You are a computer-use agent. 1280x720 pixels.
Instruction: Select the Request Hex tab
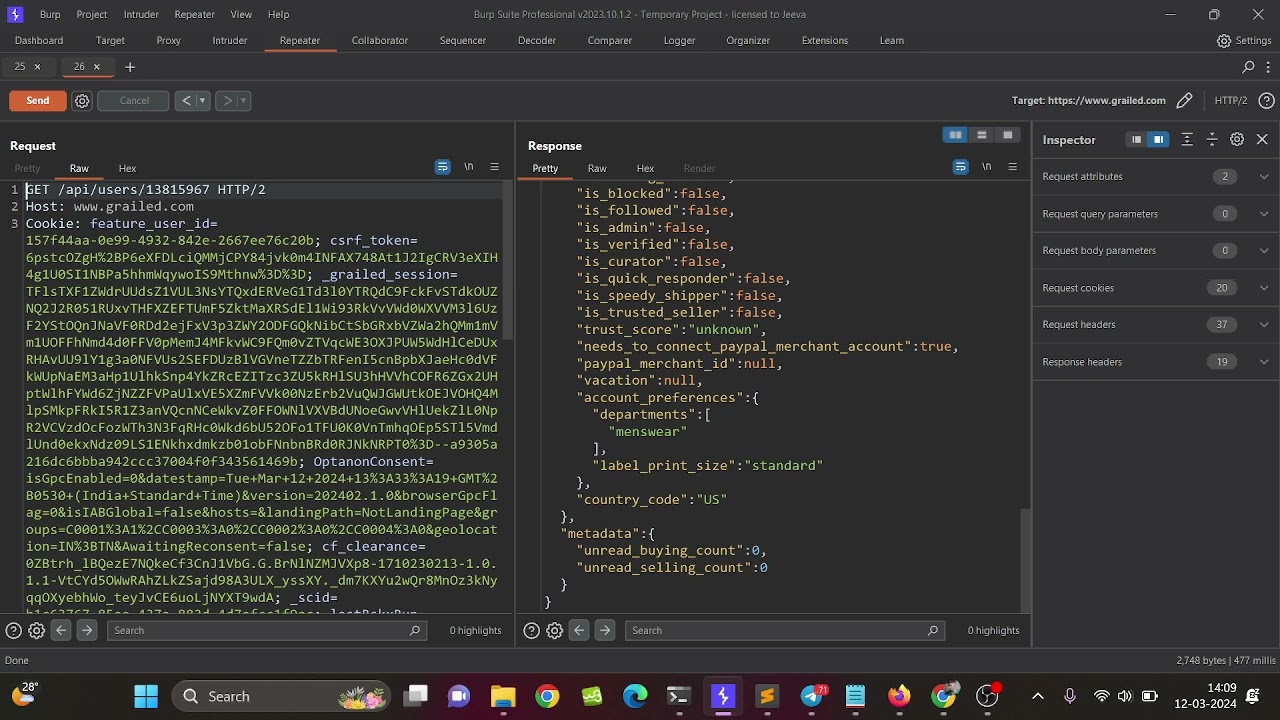pyautogui.click(x=127, y=168)
